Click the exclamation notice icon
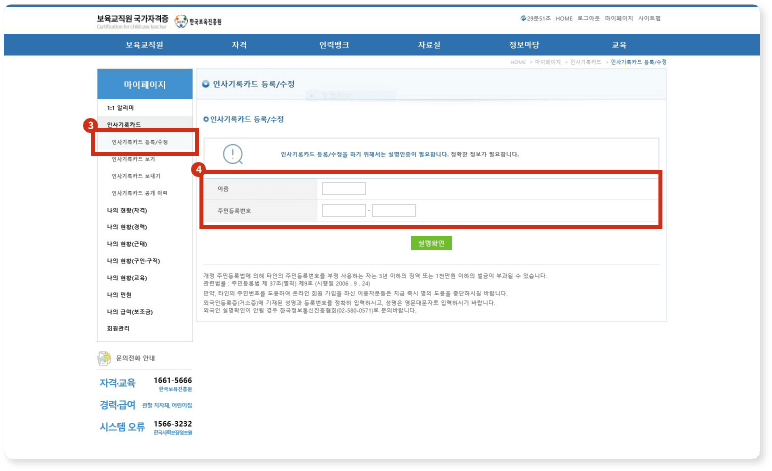 (x=233, y=154)
